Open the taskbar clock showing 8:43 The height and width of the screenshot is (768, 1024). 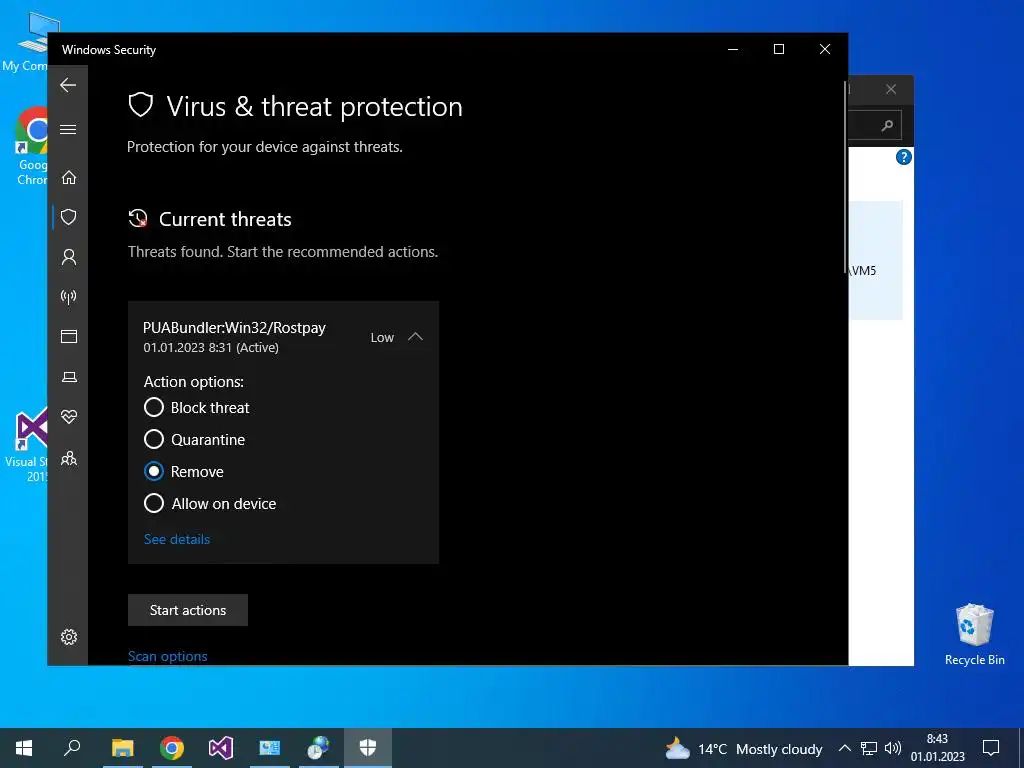(938, 748)
